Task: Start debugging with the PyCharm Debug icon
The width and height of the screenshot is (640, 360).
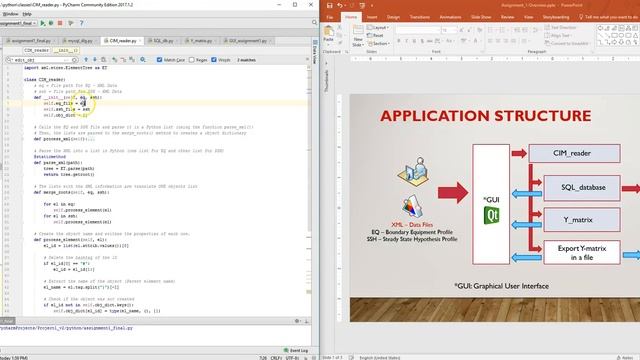Action: tap(51, 23)
